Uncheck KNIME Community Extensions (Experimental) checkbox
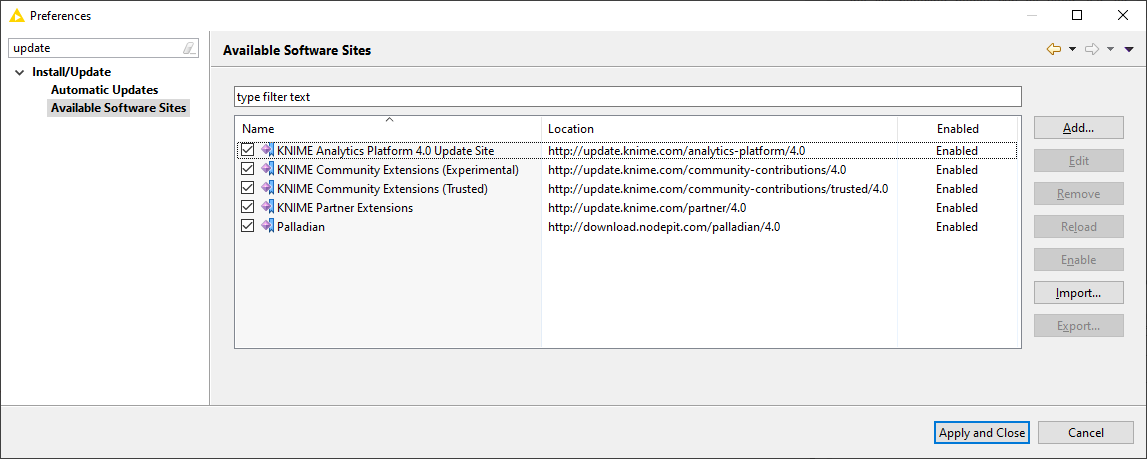Screen dimensions: 1147x459 pyautogui.click(x=247, y=170)
